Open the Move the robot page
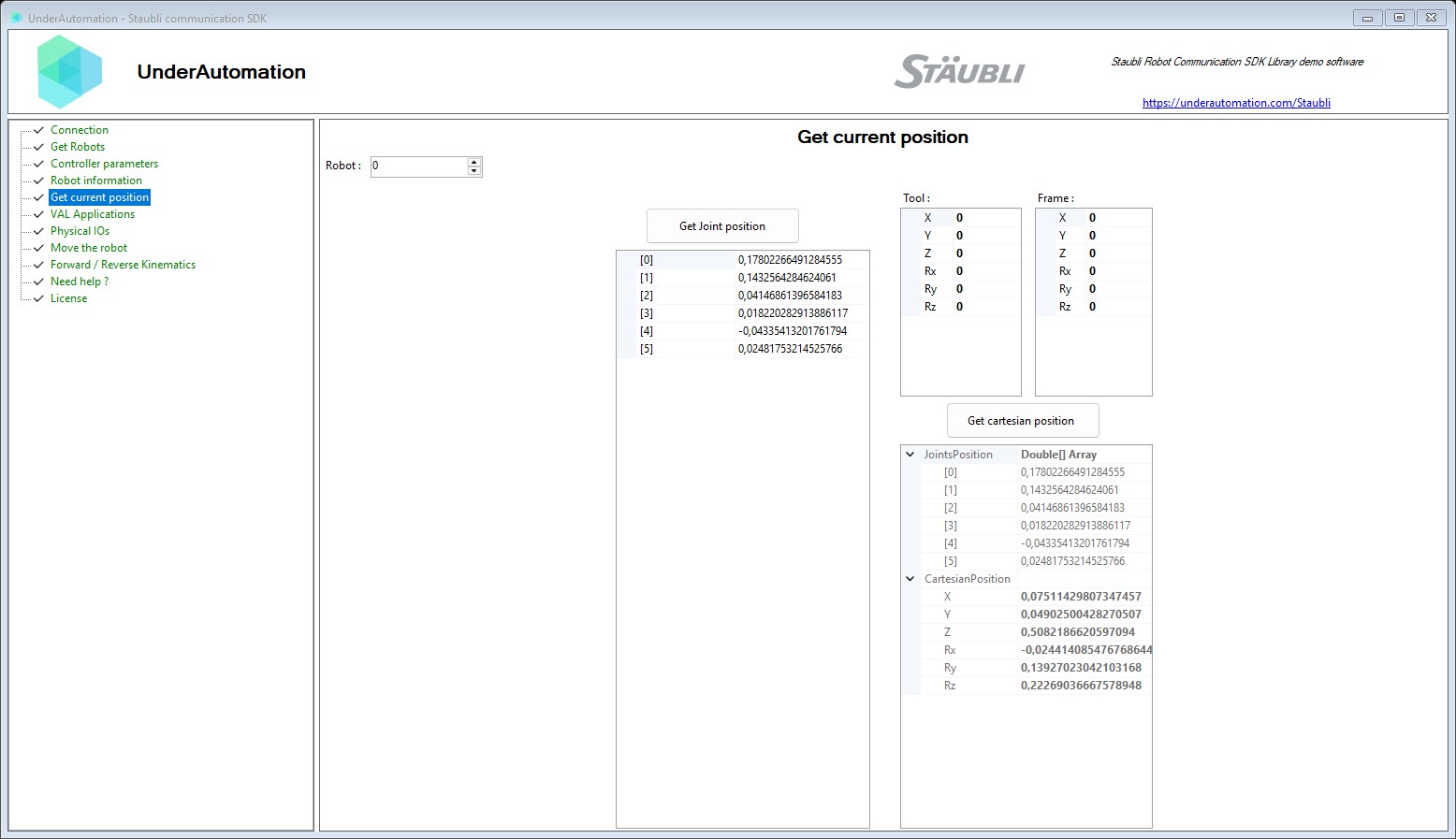Viewport: 1456px width, 839px height. tap(89, 248)
